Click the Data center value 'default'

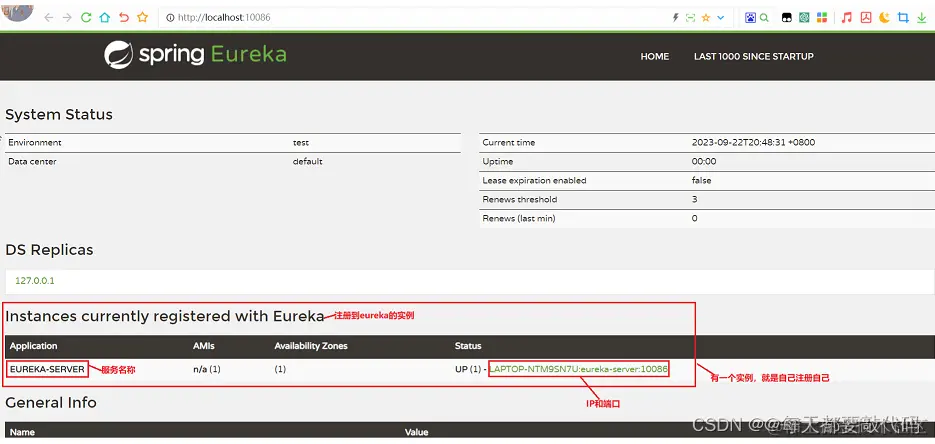[x=308, y=162]
